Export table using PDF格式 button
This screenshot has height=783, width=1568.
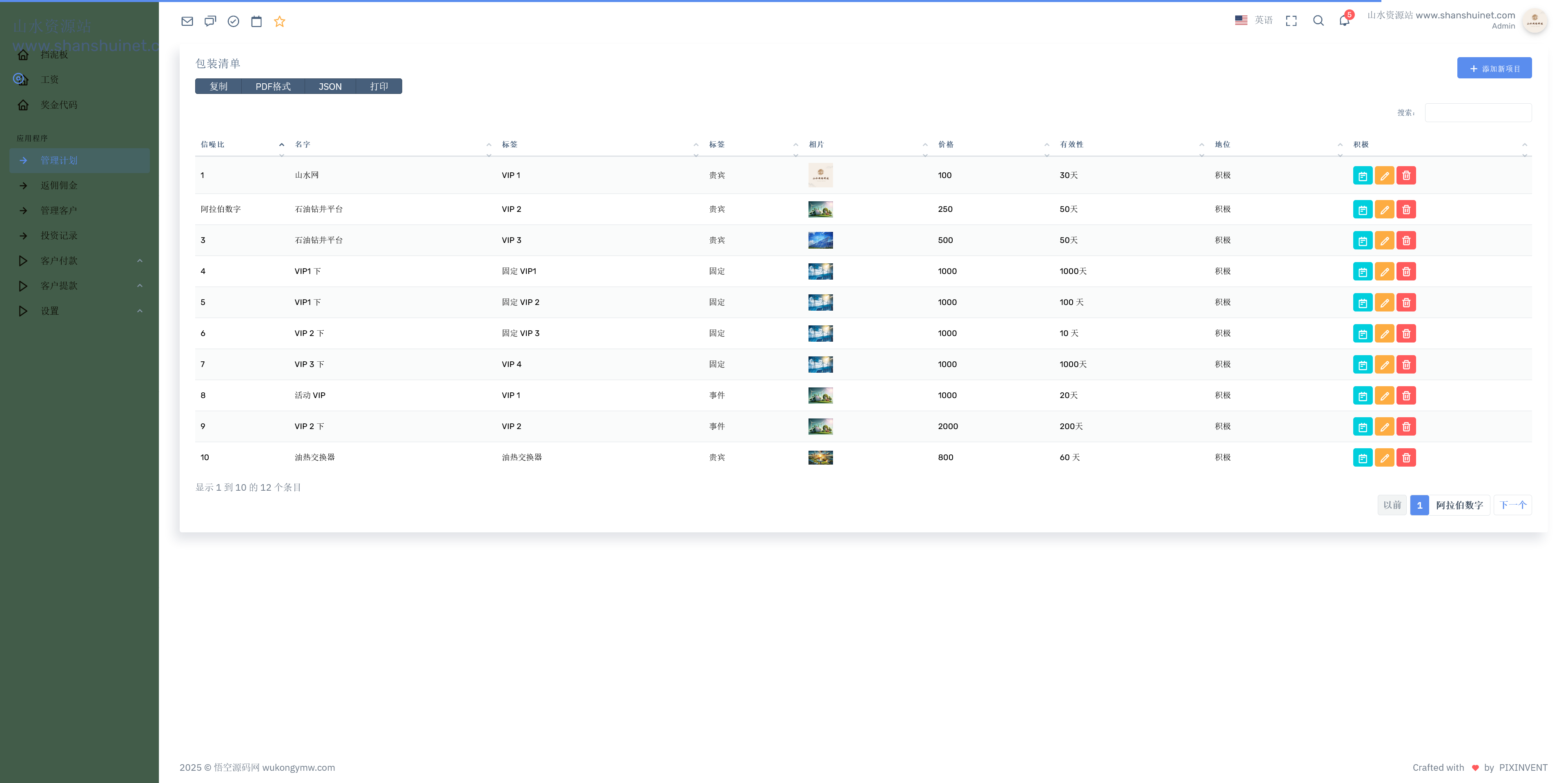point(273,87)
